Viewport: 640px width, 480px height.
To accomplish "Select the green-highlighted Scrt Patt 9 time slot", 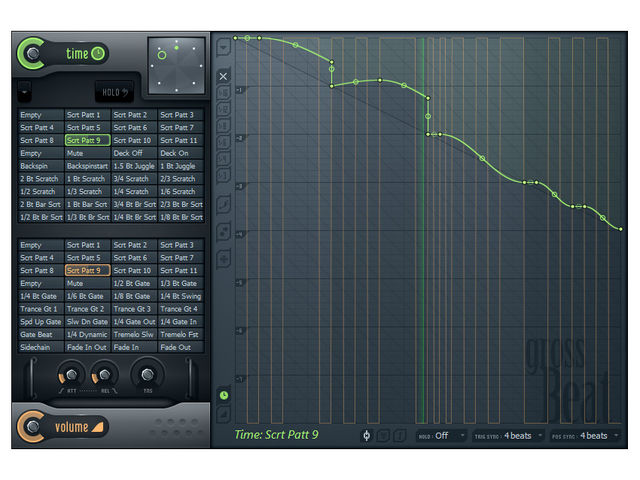I will (87, 140).
